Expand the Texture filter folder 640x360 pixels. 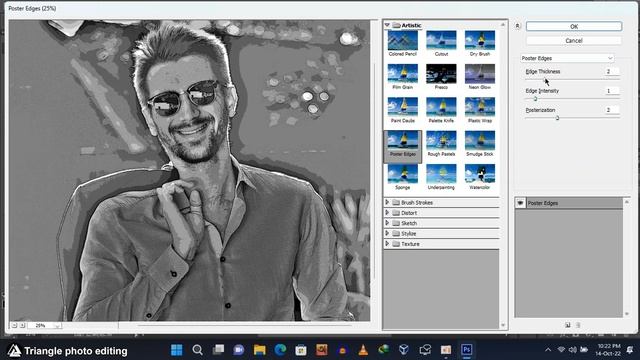[387, 244]
